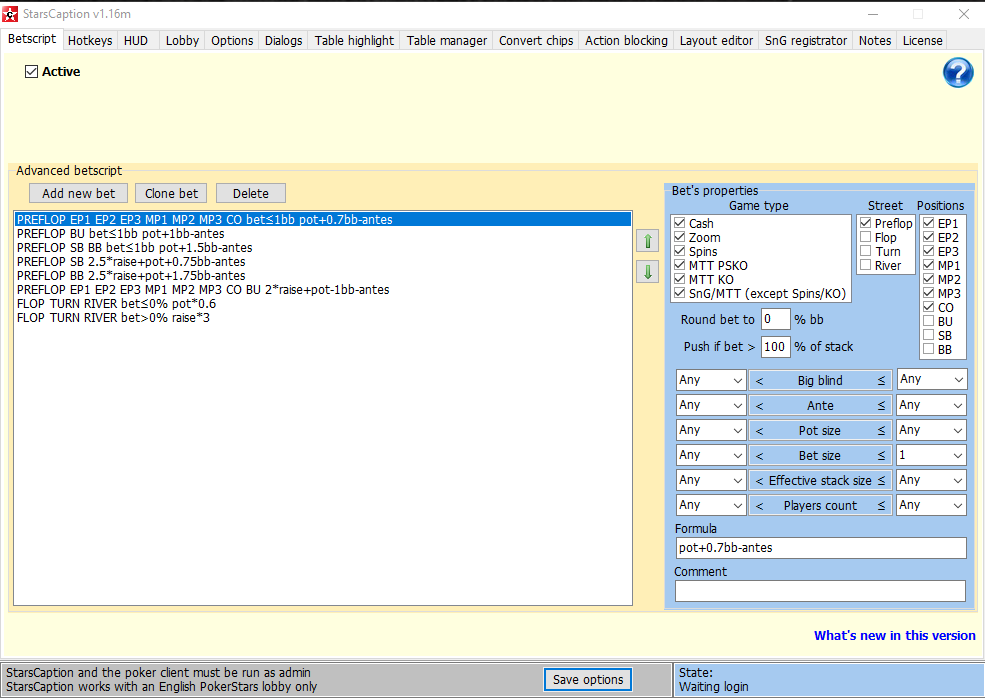This screenshot has height=698, width=985.
Task: Click the Save options button
Action: [588, 679]
